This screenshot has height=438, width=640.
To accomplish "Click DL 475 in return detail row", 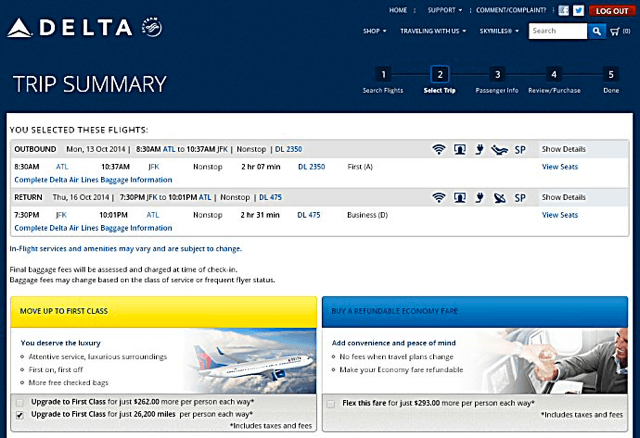I will (309, 215).
